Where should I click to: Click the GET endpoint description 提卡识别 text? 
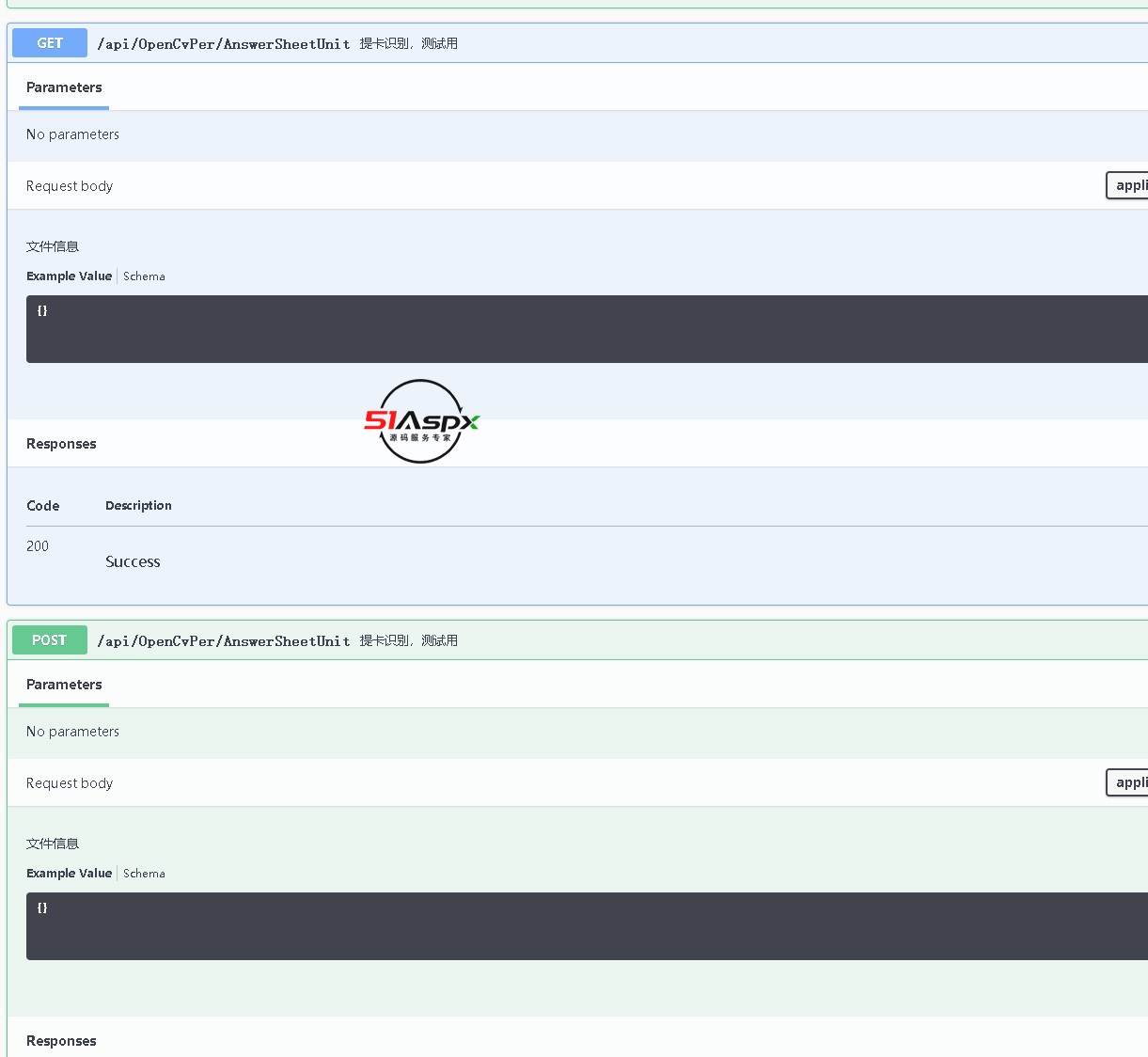pos(408,44)
